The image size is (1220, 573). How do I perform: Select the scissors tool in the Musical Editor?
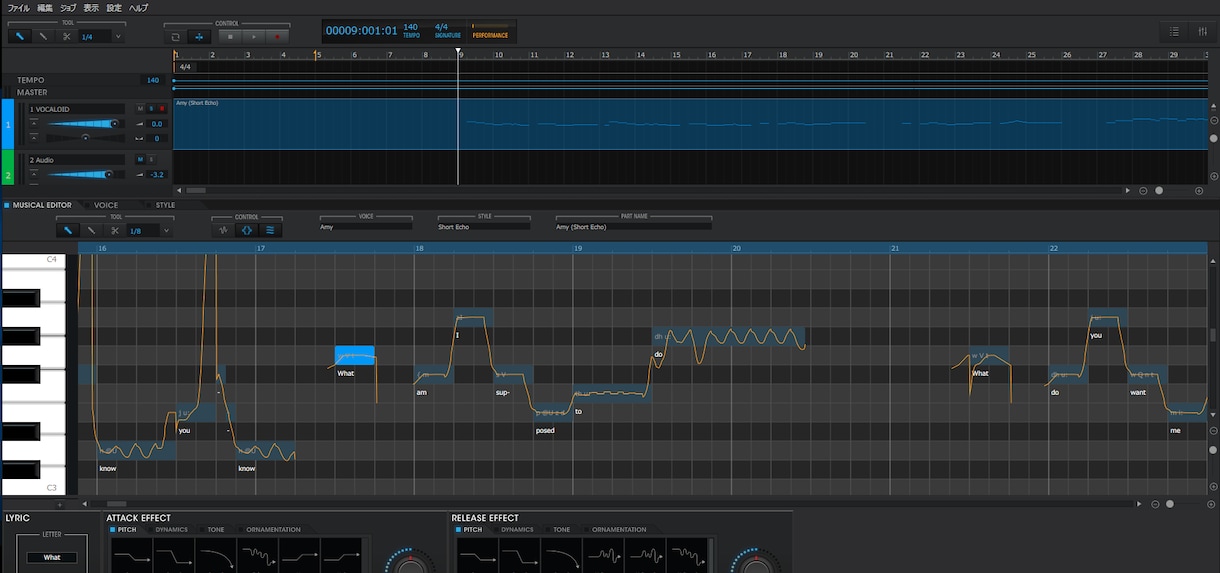[x=114, y=230]
